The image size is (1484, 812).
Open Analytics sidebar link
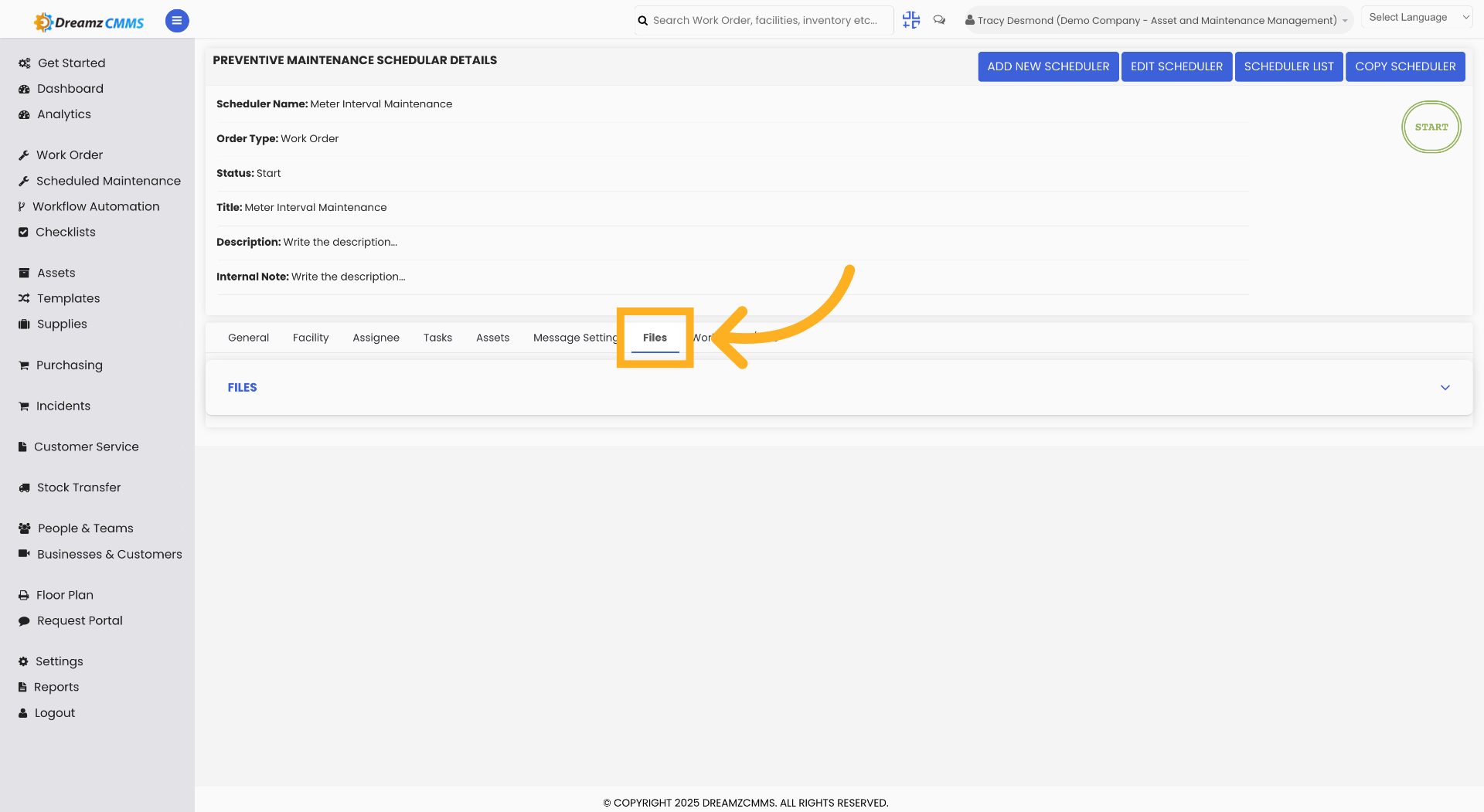point(64,114)
